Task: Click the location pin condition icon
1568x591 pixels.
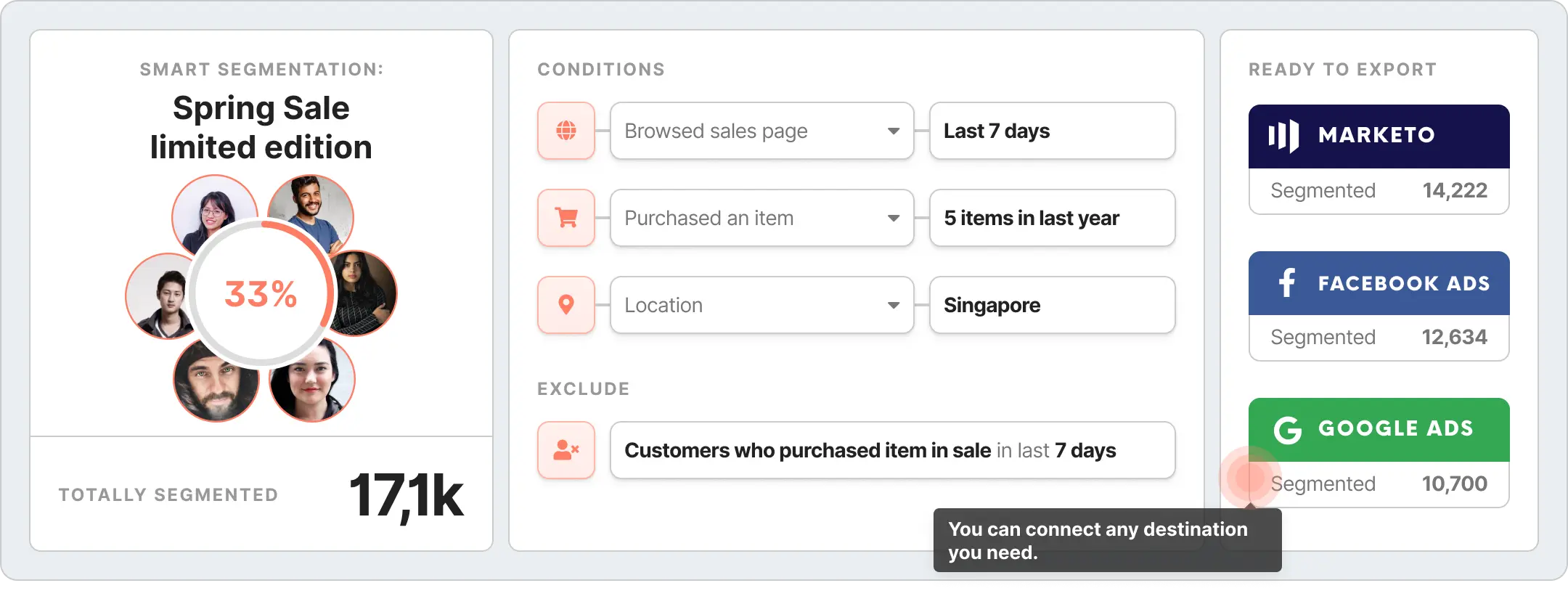Action: (x=566, y=305)
